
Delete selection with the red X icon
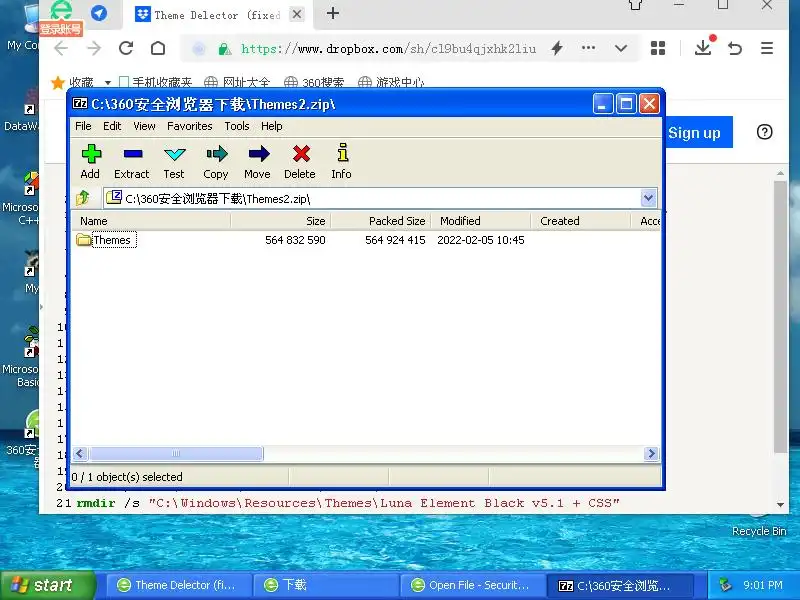tap(300, 161)
